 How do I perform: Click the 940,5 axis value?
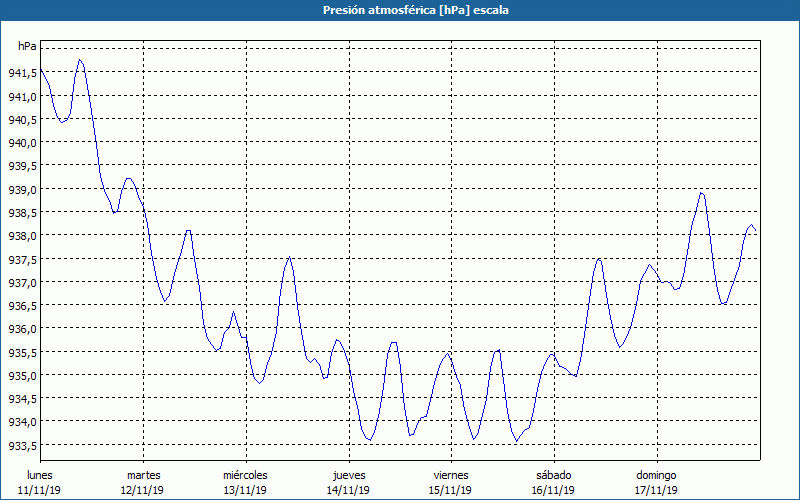tap(22, 120)
